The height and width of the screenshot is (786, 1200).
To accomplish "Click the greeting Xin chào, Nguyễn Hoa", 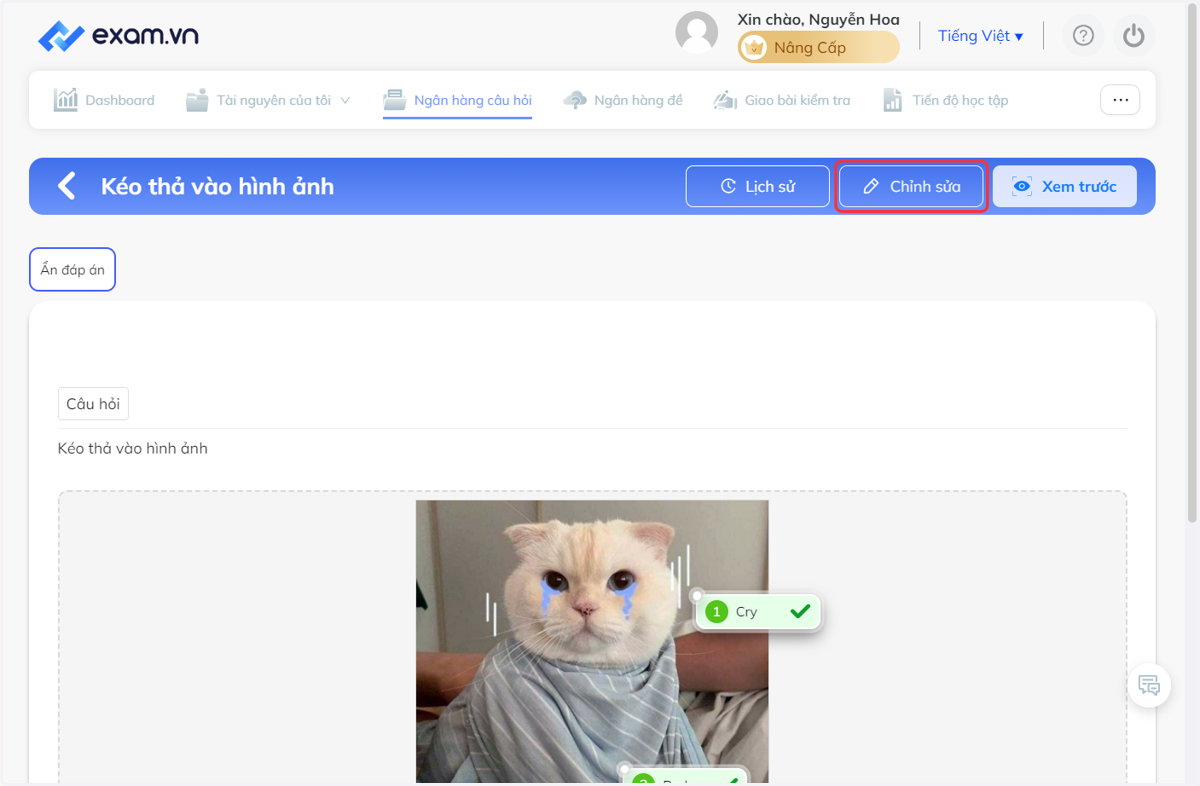I will (x=818, y=19).
